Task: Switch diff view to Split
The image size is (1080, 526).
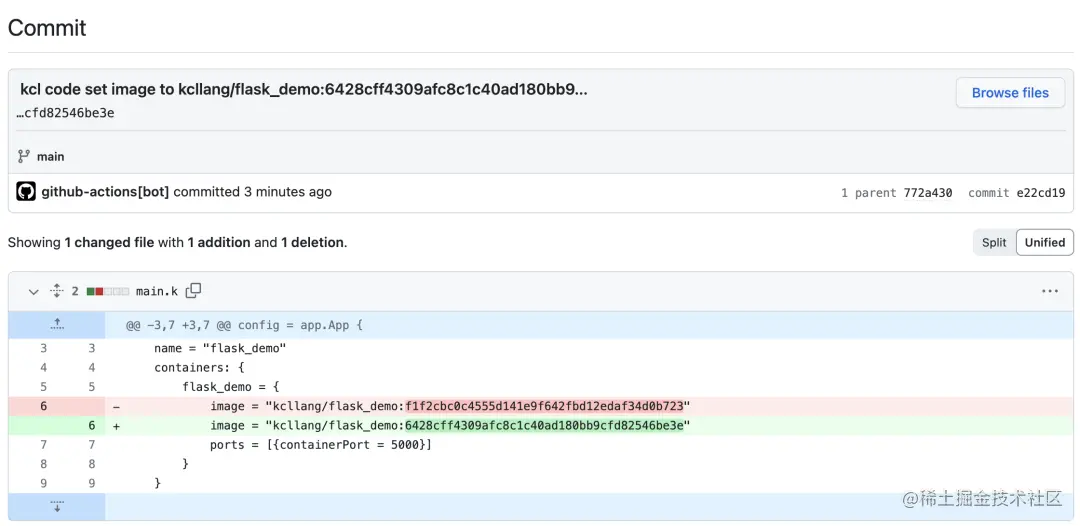Action: 994,242
